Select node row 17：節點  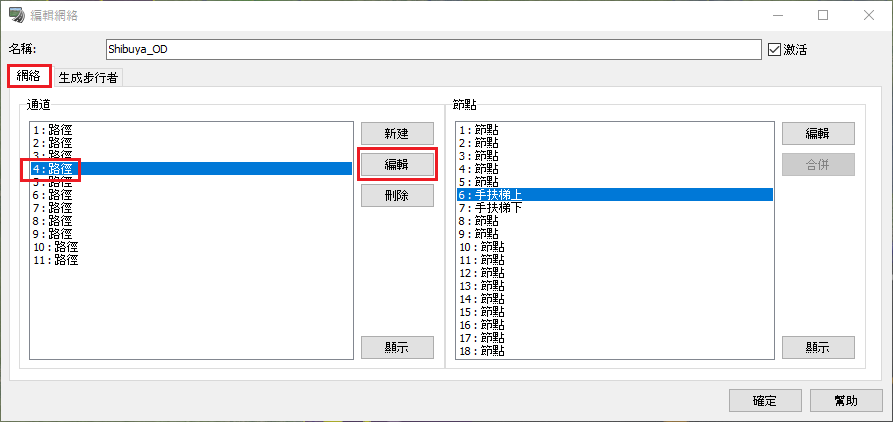(x=615, y=338)
